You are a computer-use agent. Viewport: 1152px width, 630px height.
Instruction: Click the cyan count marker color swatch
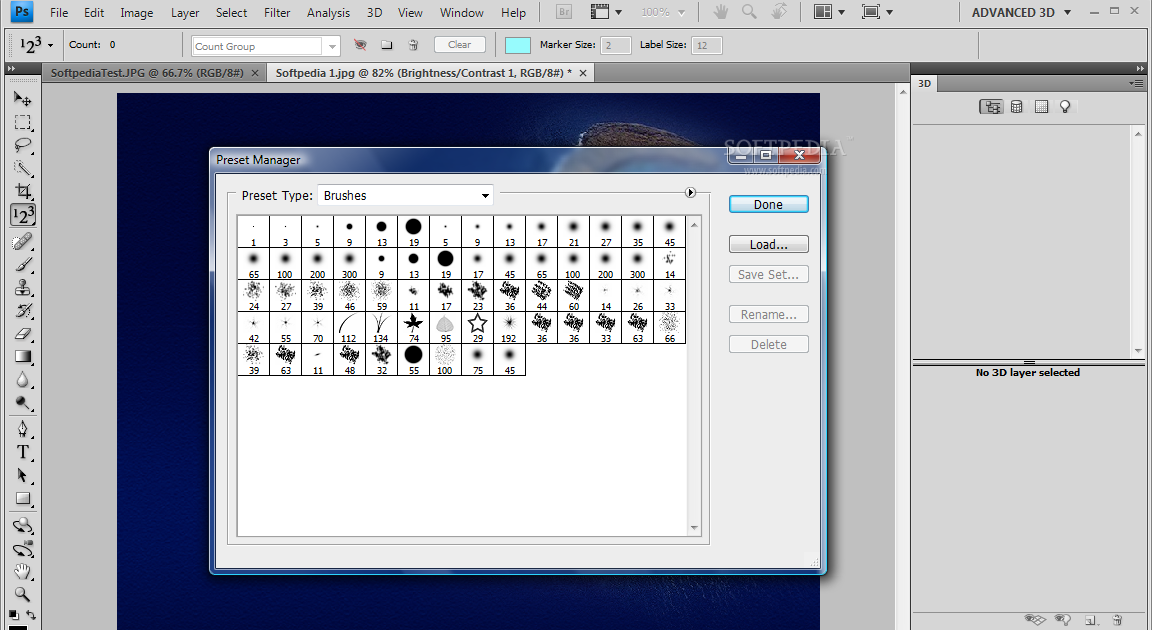(518, 45)
